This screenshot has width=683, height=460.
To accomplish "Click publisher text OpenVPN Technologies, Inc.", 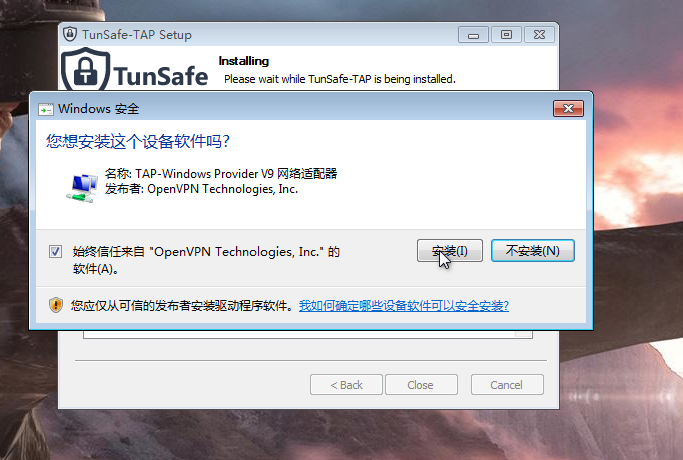I will click(201, 189).
